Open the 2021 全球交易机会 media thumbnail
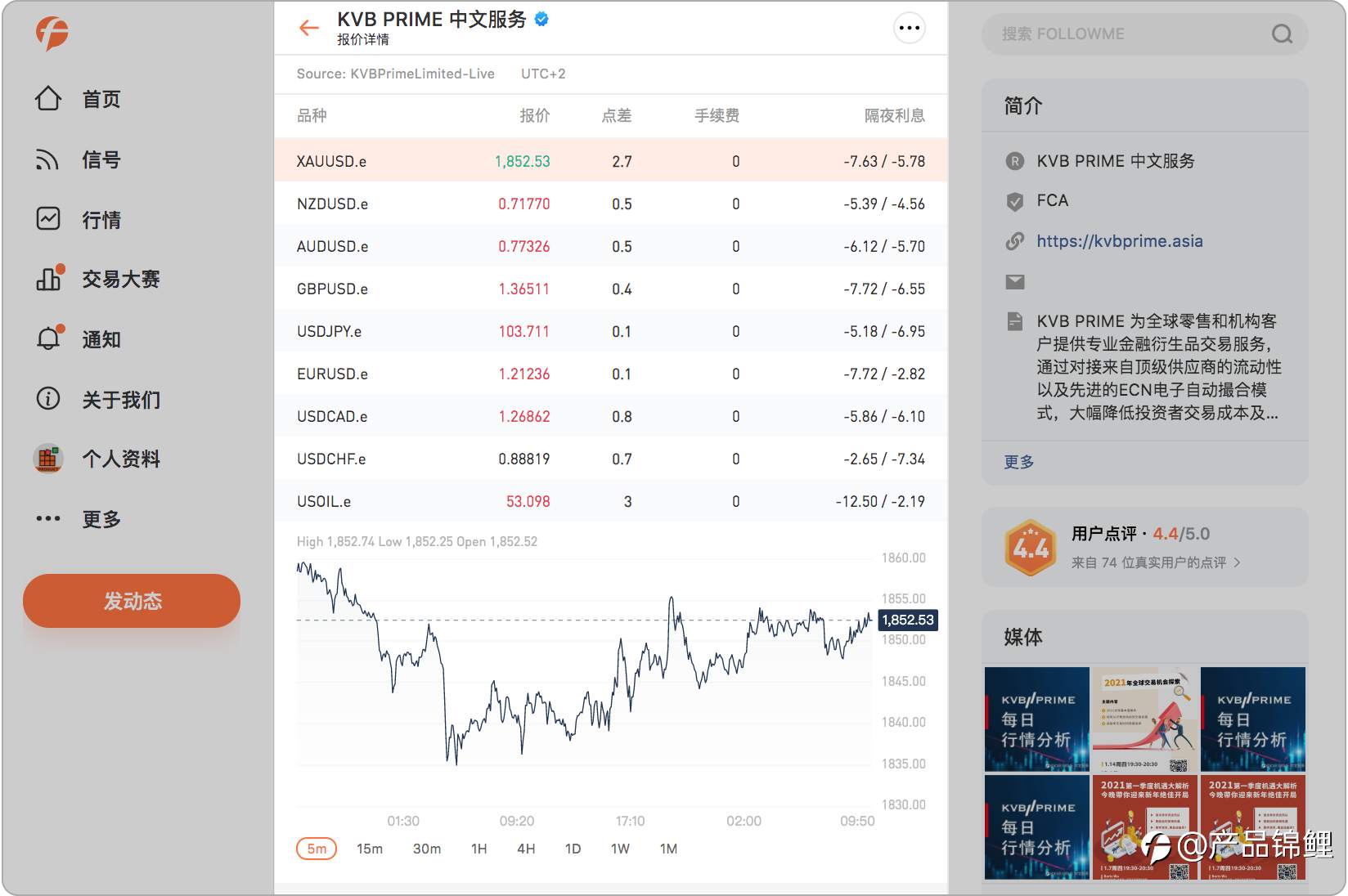This screenshot has height=896, width=1348. click(x=1144, y=719)
